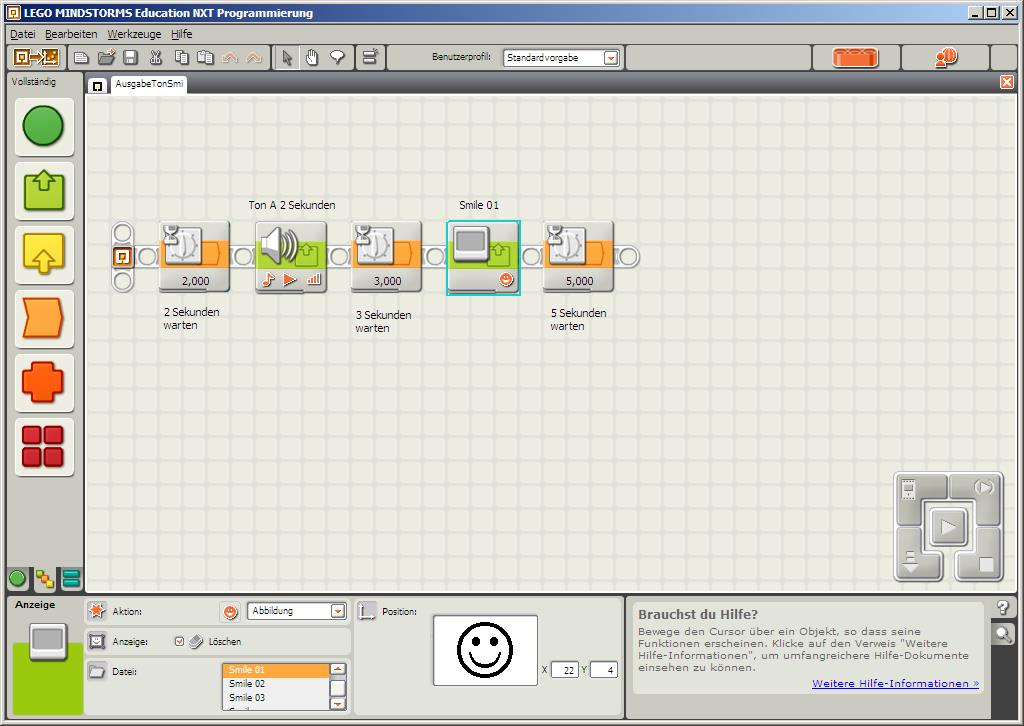Open Weitere Hilfe-Informationen link

tap(895, 684)
